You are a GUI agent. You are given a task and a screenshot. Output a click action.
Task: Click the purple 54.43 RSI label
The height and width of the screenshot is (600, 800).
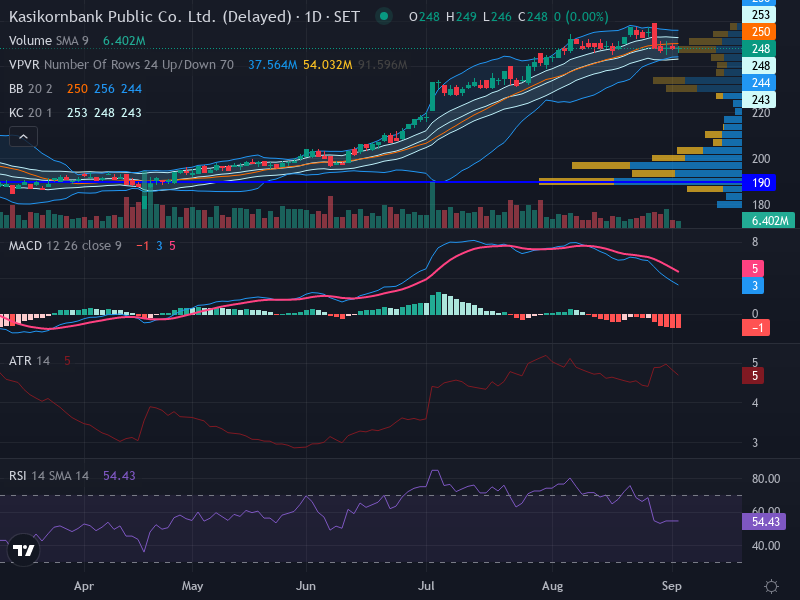tap(764, 521)
